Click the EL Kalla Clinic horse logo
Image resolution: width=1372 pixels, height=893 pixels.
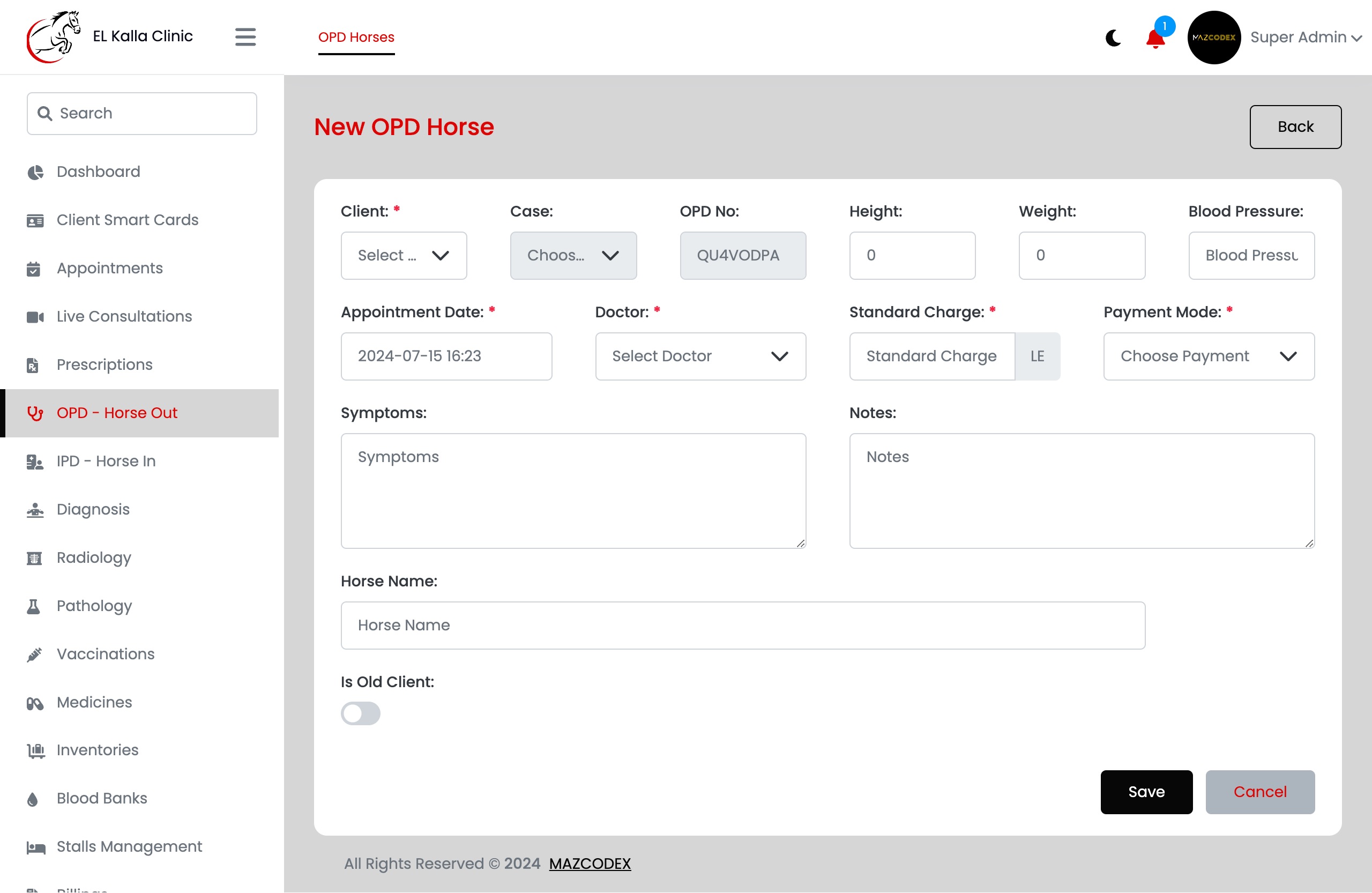coord(53,37)
